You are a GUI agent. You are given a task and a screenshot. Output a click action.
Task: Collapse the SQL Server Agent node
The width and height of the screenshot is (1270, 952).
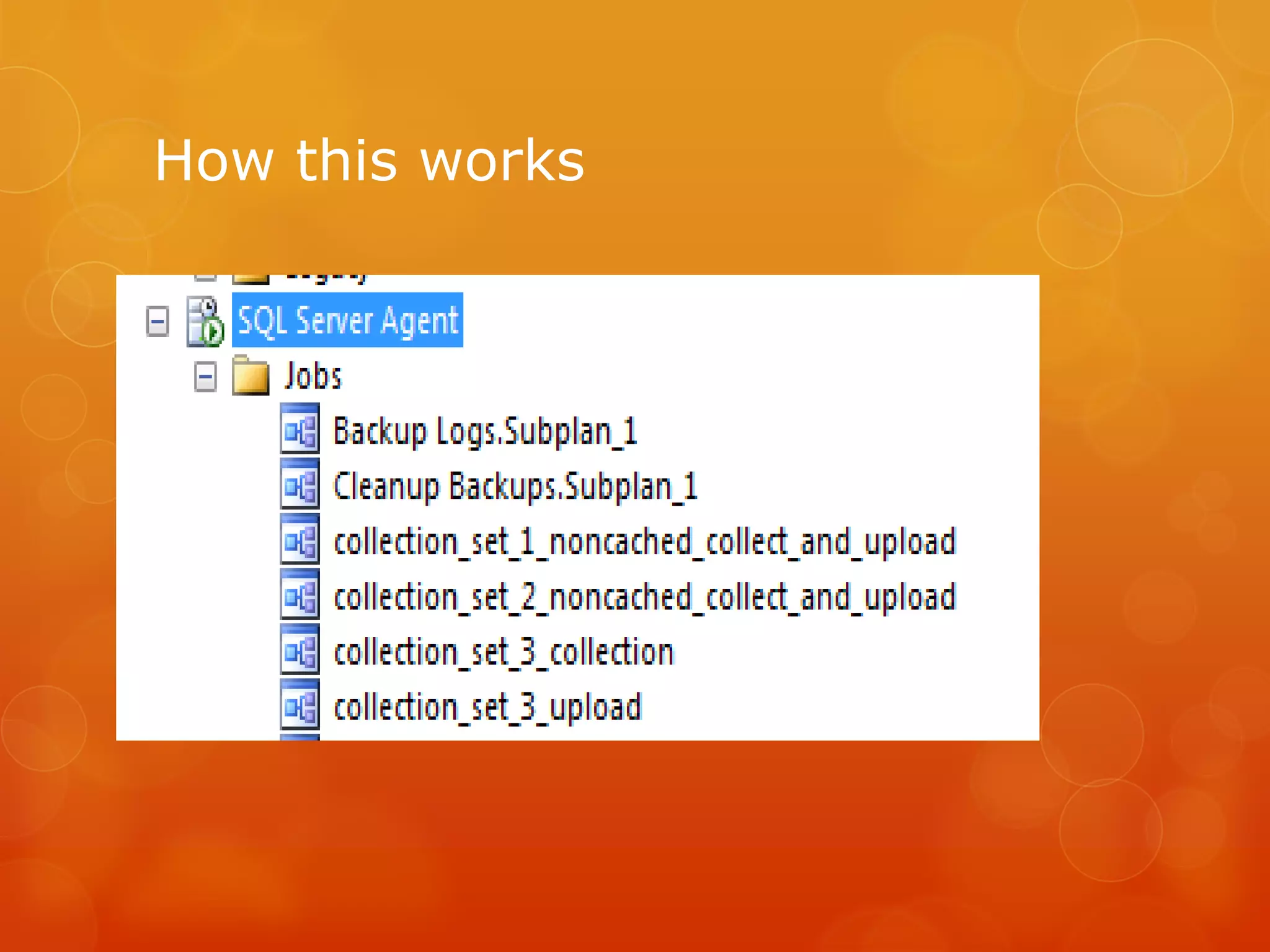pos(158,322)
